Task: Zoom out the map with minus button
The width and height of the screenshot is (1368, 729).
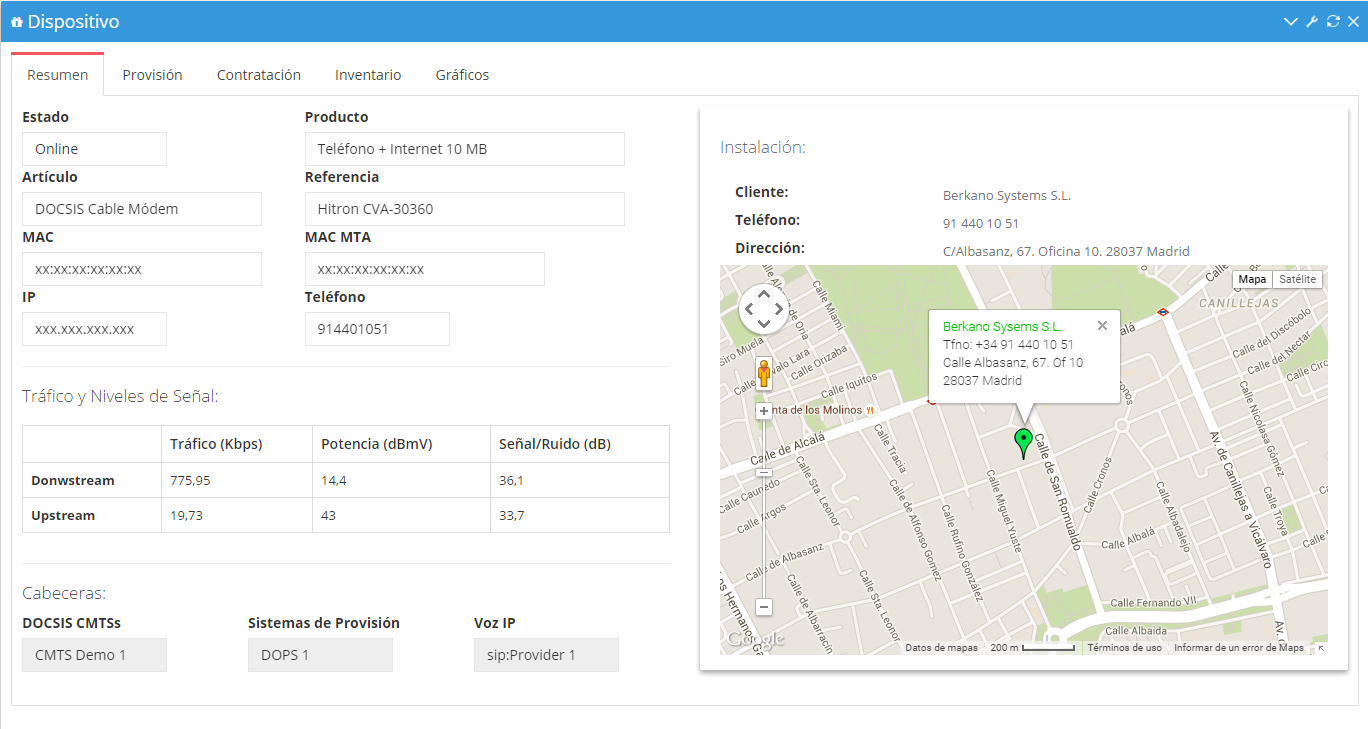Action: point(764,607)
